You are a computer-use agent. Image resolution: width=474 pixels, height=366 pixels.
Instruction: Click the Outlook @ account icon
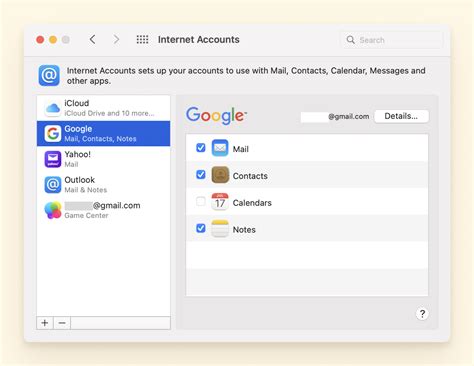[x=53, y=185]
